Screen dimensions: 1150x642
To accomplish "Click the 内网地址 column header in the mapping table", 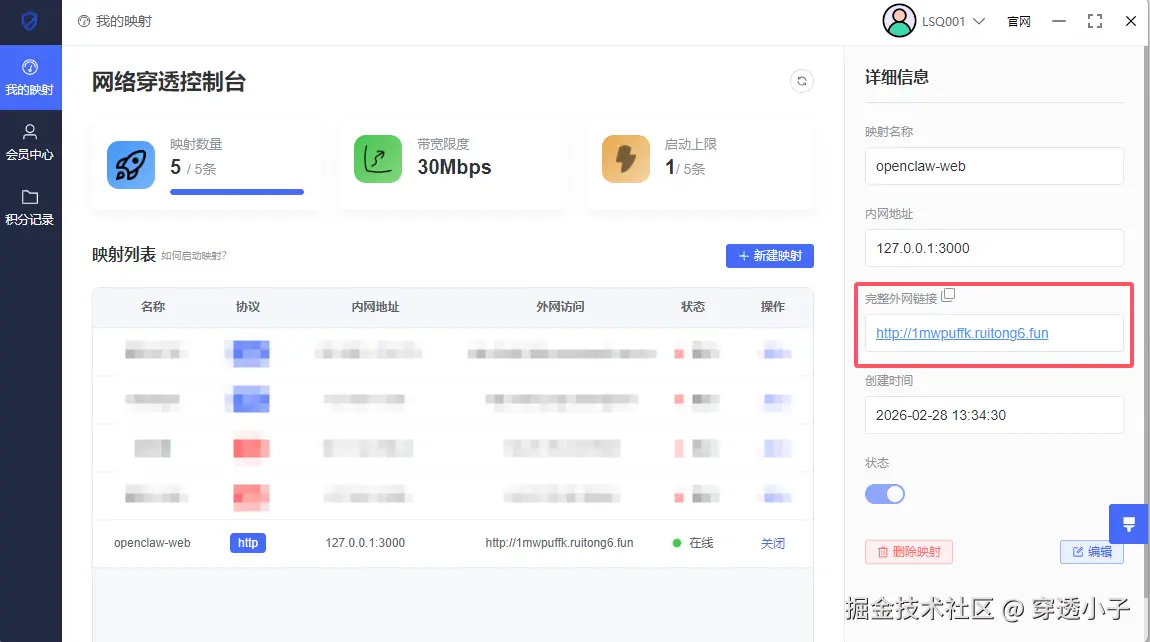I will (x=375, y=307).
